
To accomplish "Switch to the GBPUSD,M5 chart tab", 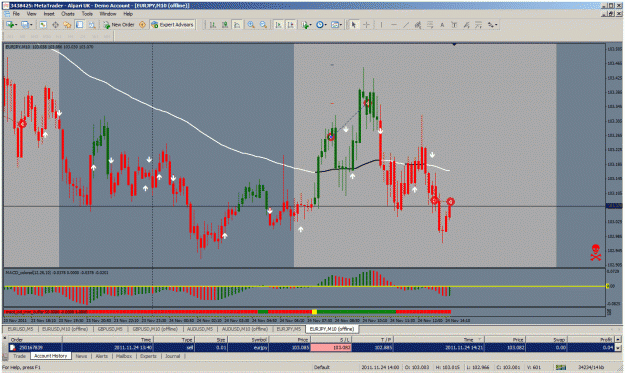I will [x=110, y=329].
